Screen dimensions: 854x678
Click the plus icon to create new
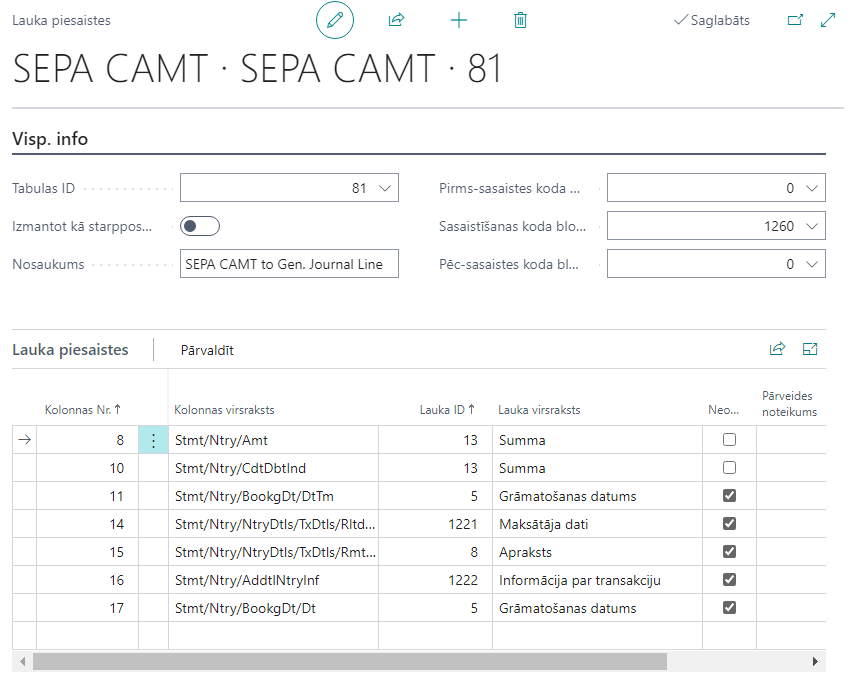(x=459, y=20)
